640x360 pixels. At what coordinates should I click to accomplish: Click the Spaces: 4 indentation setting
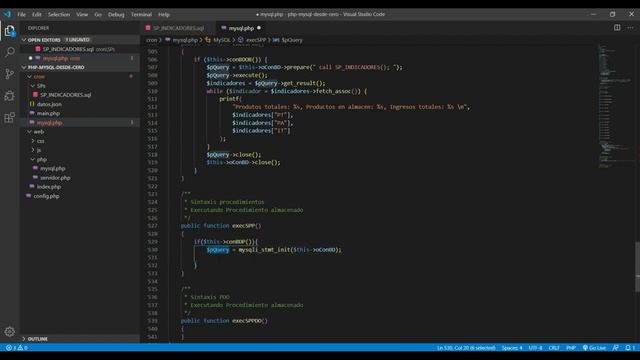[x=512, y=348]
